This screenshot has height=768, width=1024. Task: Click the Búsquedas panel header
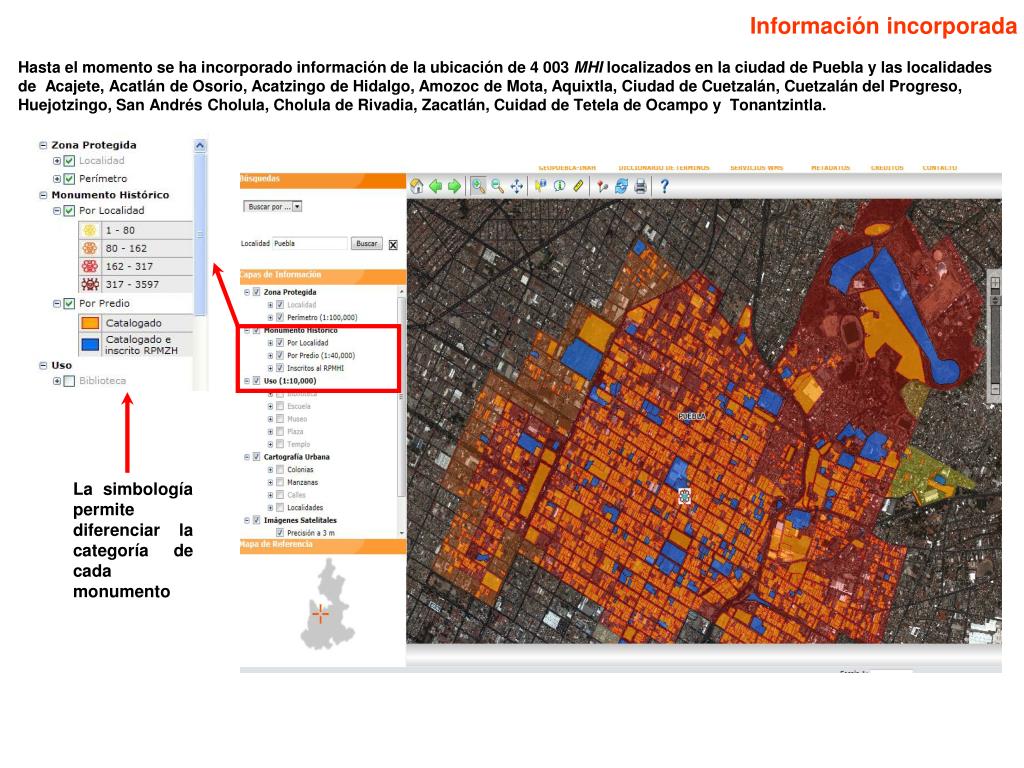323,180
